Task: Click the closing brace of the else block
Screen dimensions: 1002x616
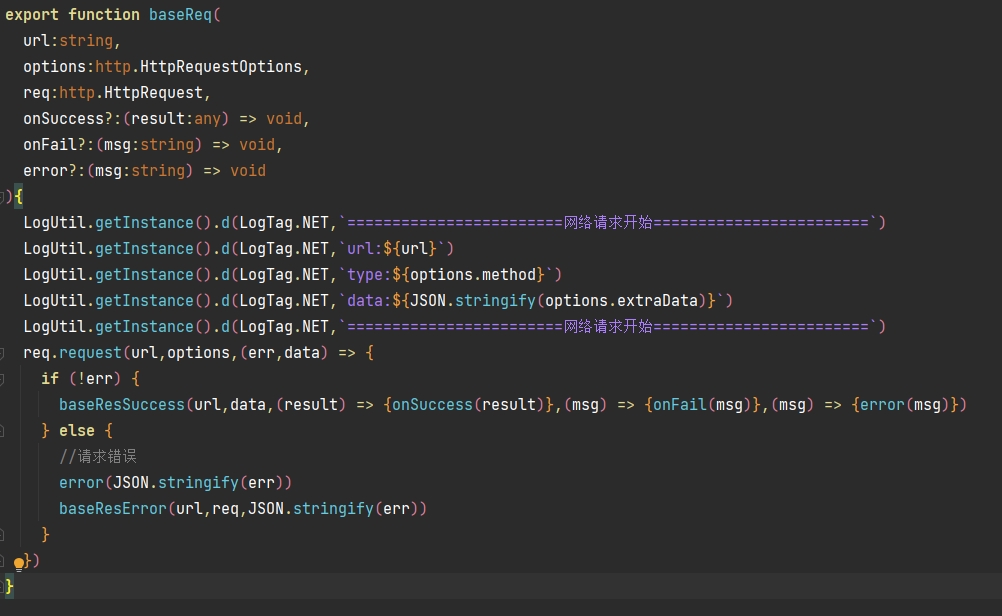Action: click(x=45, y=534)
